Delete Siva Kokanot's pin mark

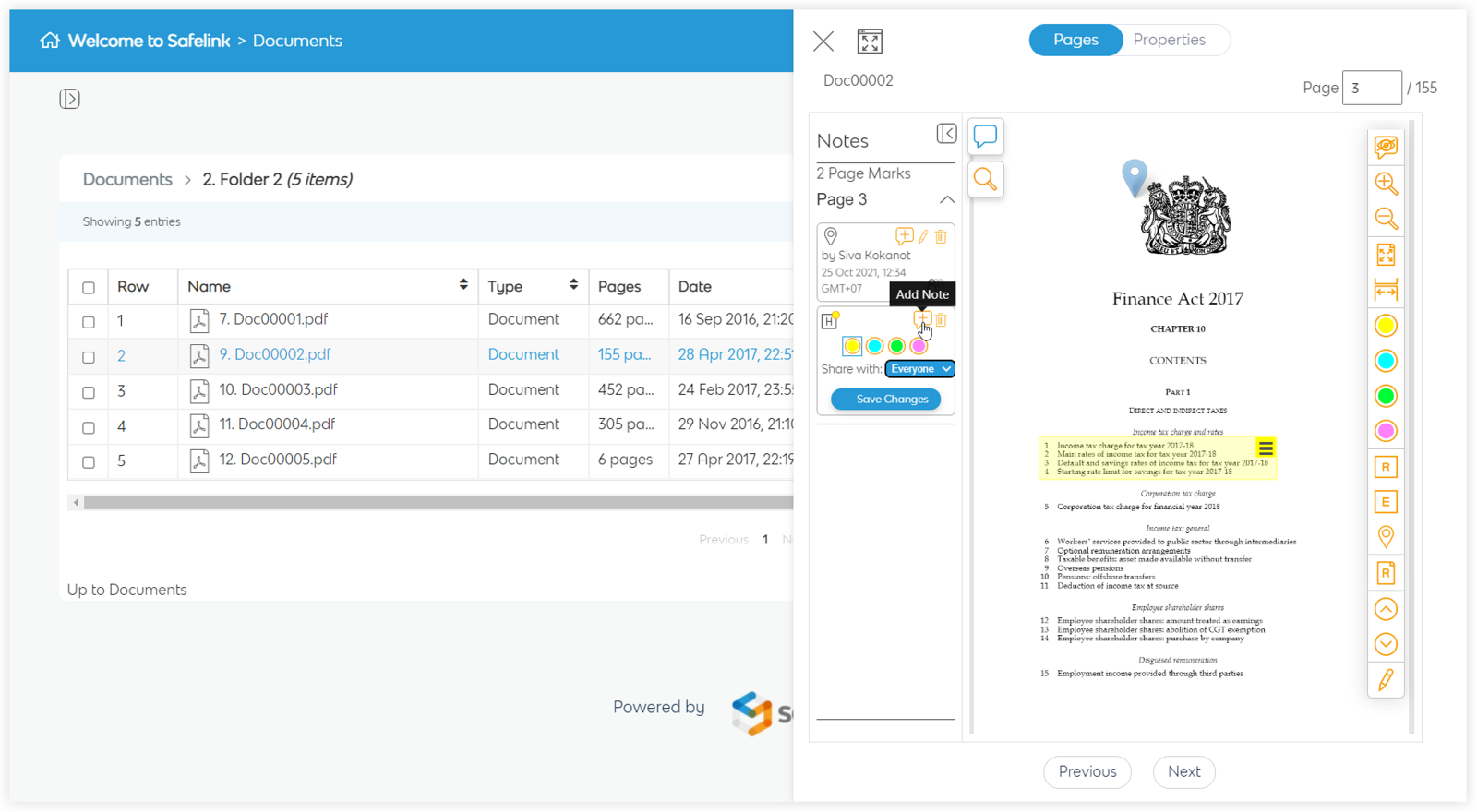pos(941,237)
